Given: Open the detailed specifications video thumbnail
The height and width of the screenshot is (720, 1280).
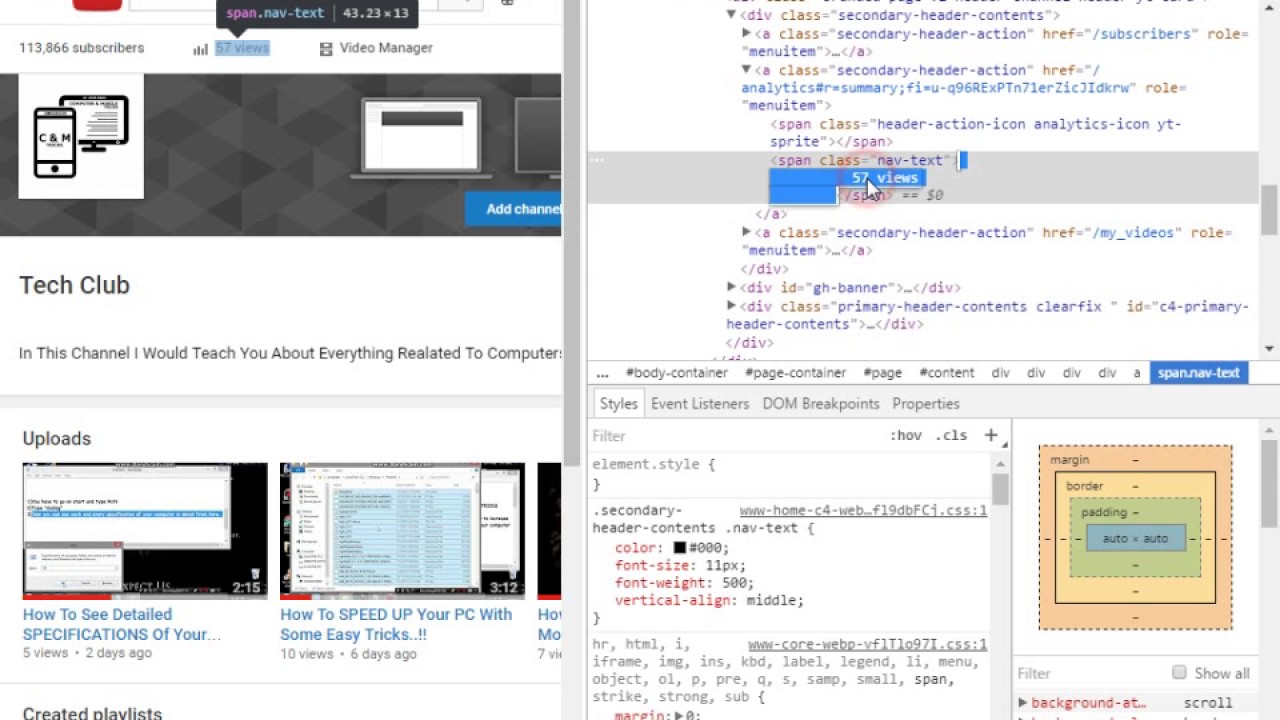Looking at the screenshot, I should pyautogui.click(x=145, y=530).
